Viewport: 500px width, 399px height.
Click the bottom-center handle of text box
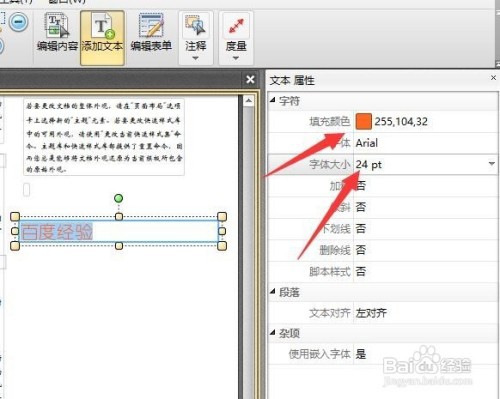tap(119, 246)
